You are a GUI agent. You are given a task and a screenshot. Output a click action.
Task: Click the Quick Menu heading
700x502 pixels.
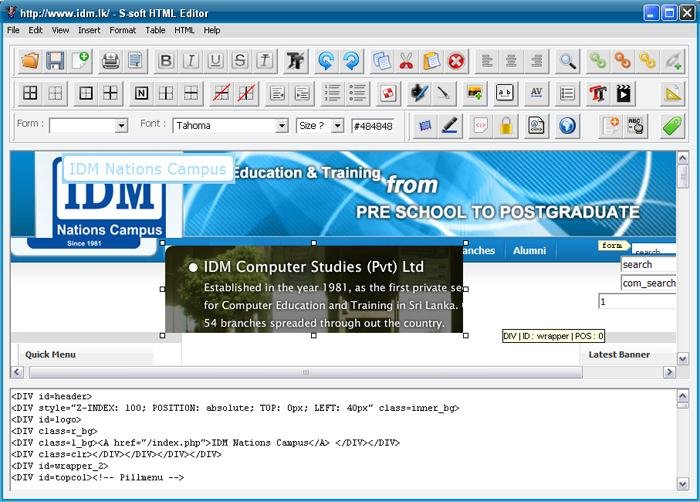pyautogui.click(x=50, y=355)
